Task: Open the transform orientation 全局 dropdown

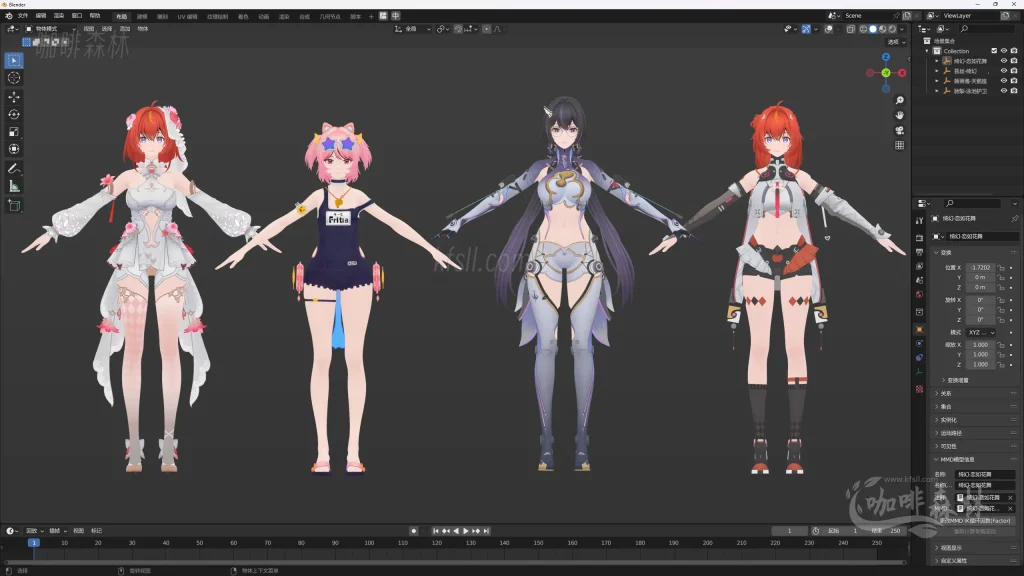Action: pyautogui.click(x=413, y=29)
